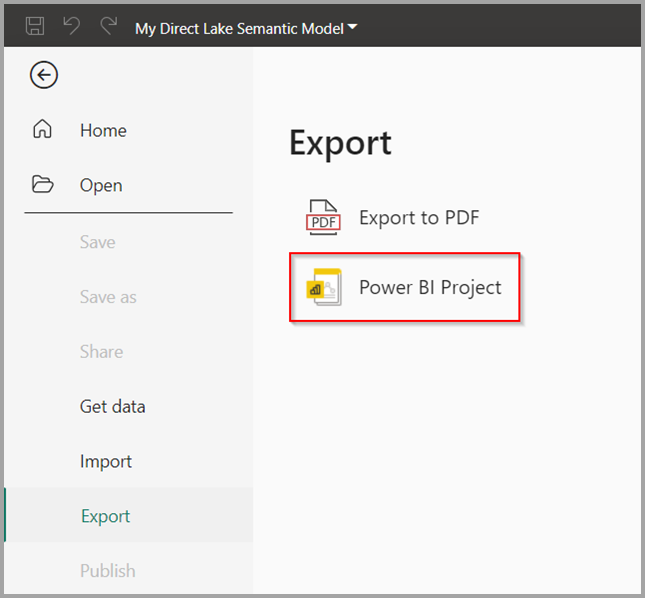Click the Publish menu entry
Viewport: 645px width, 598px height.
108,571
